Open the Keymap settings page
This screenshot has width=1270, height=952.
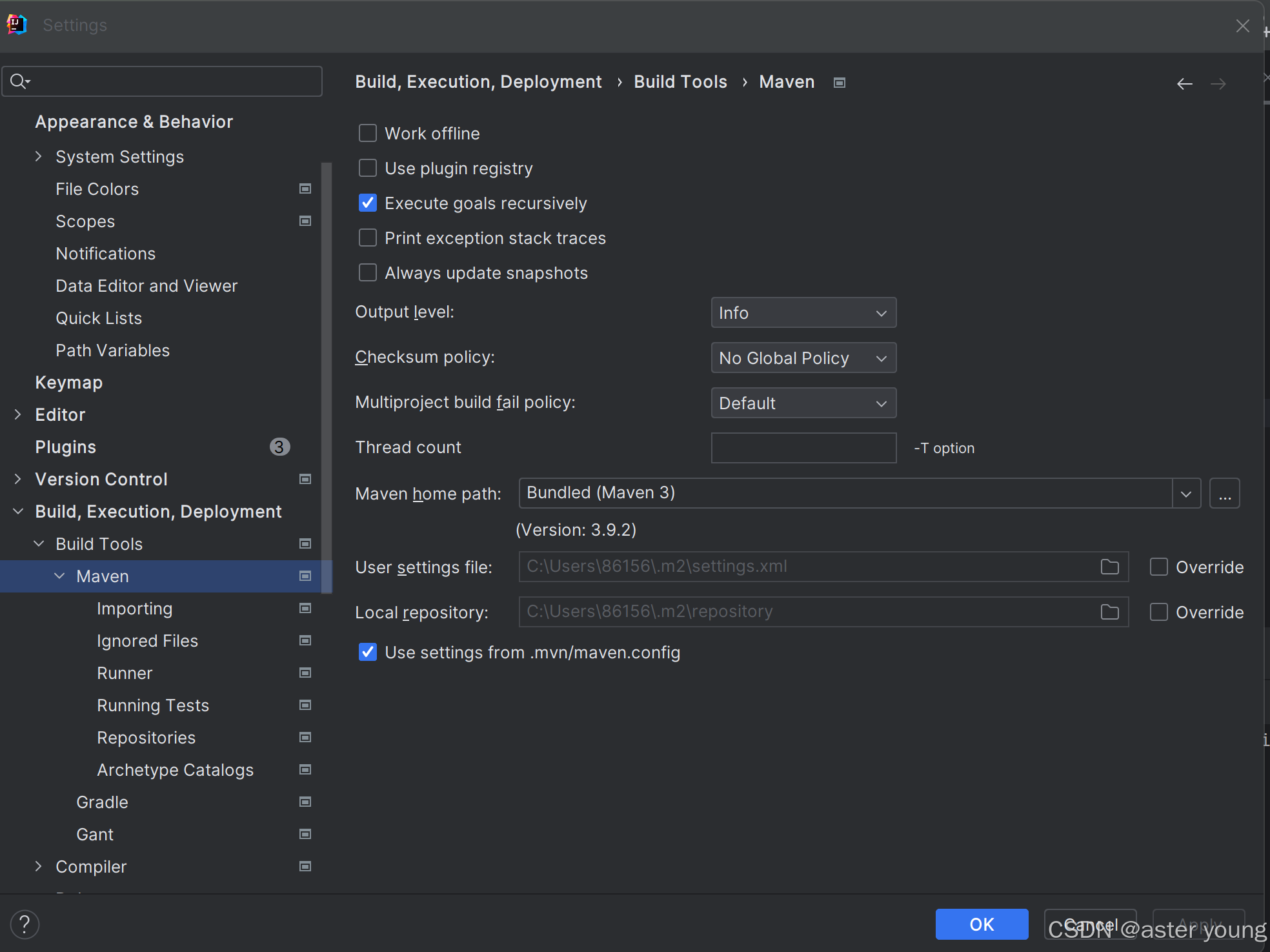pos(68,382)
